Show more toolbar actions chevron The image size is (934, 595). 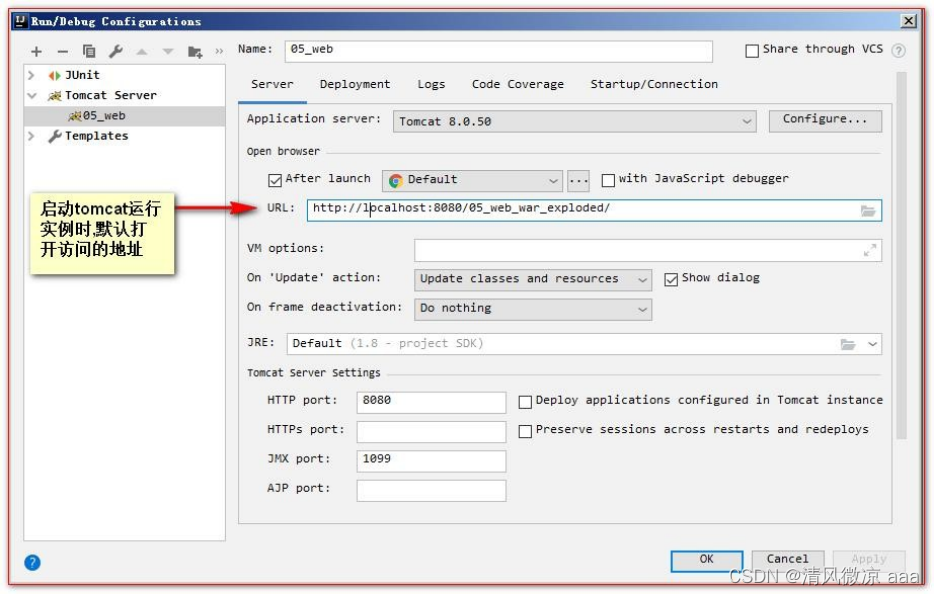219,51
